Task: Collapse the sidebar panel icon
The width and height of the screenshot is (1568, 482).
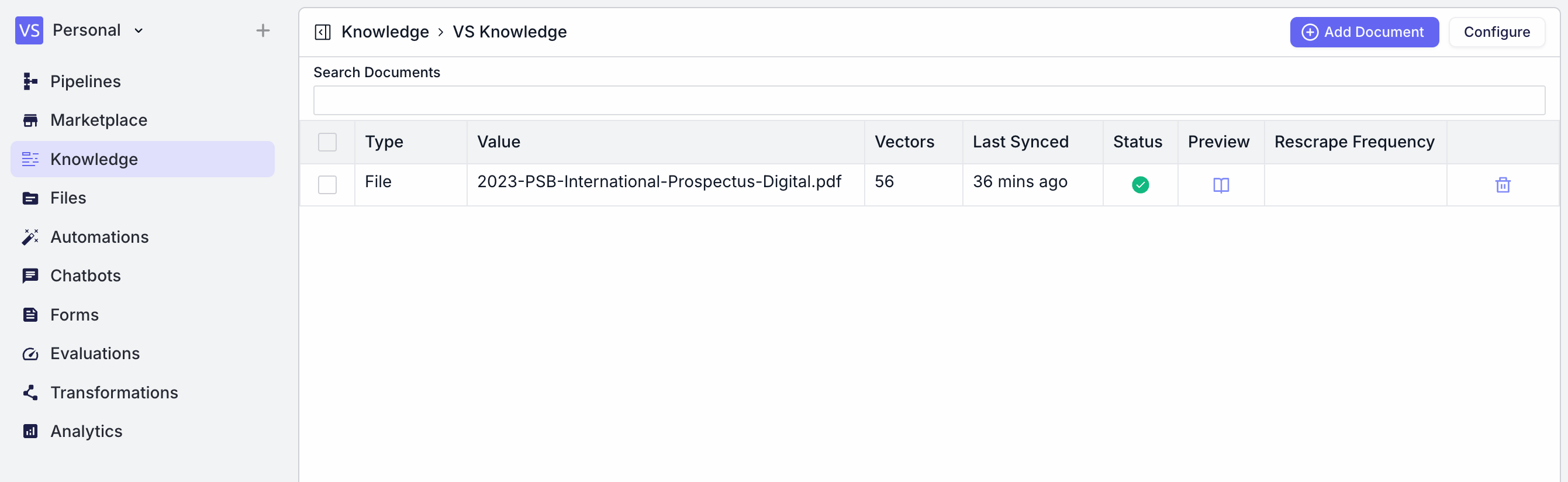Action: 323,32
